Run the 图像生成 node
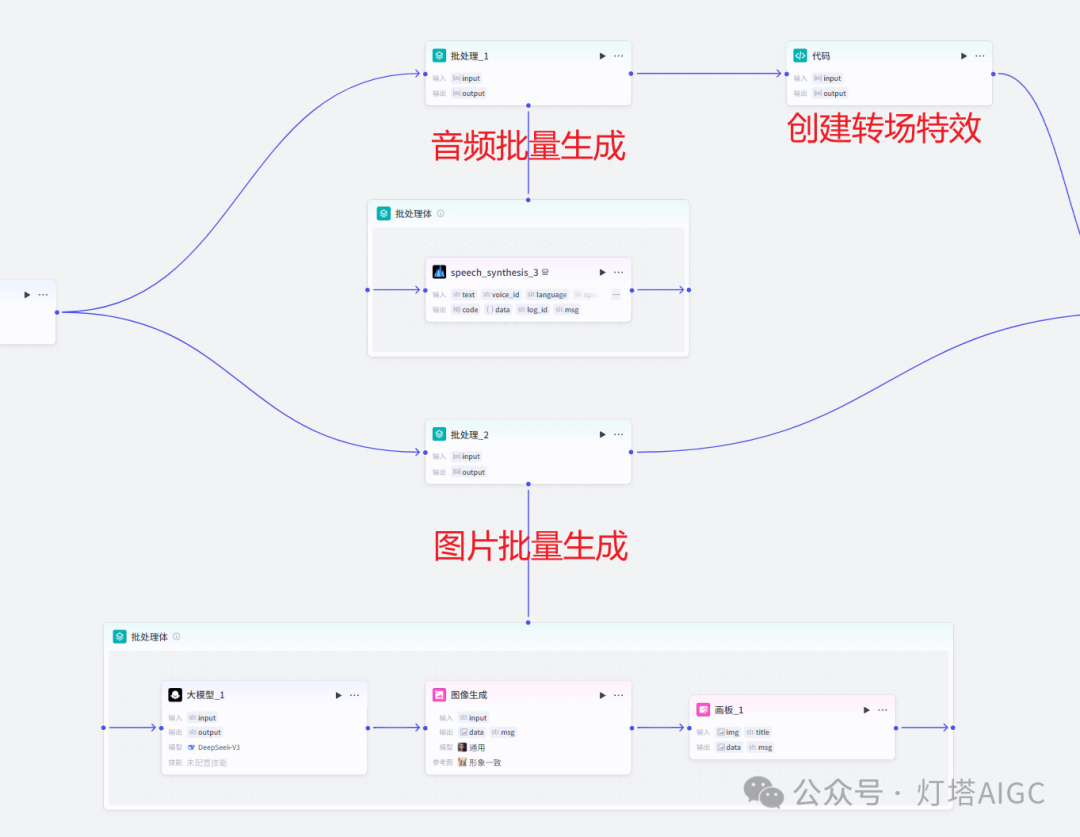This screenshot has width=1080, height=837. click(602, 695)
